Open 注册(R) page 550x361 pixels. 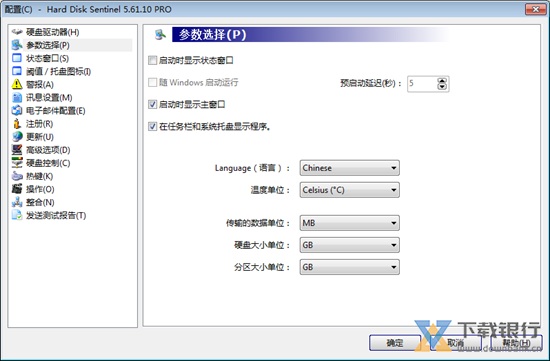point(39,124)
